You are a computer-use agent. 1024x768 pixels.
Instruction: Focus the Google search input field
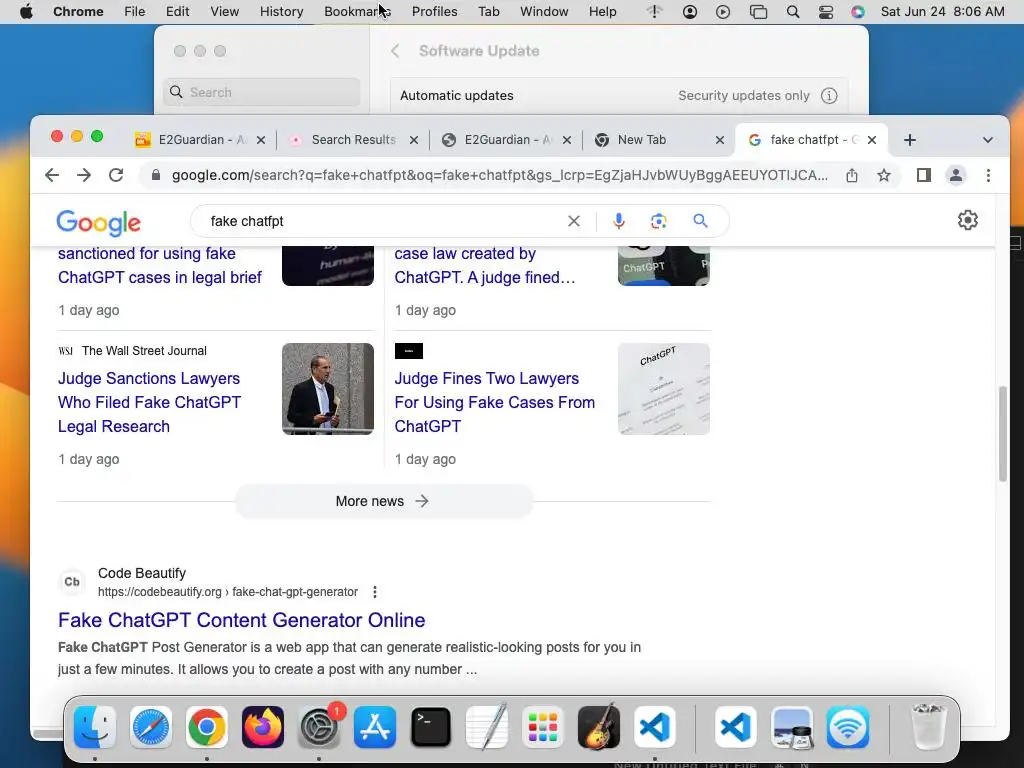(385, 221)
